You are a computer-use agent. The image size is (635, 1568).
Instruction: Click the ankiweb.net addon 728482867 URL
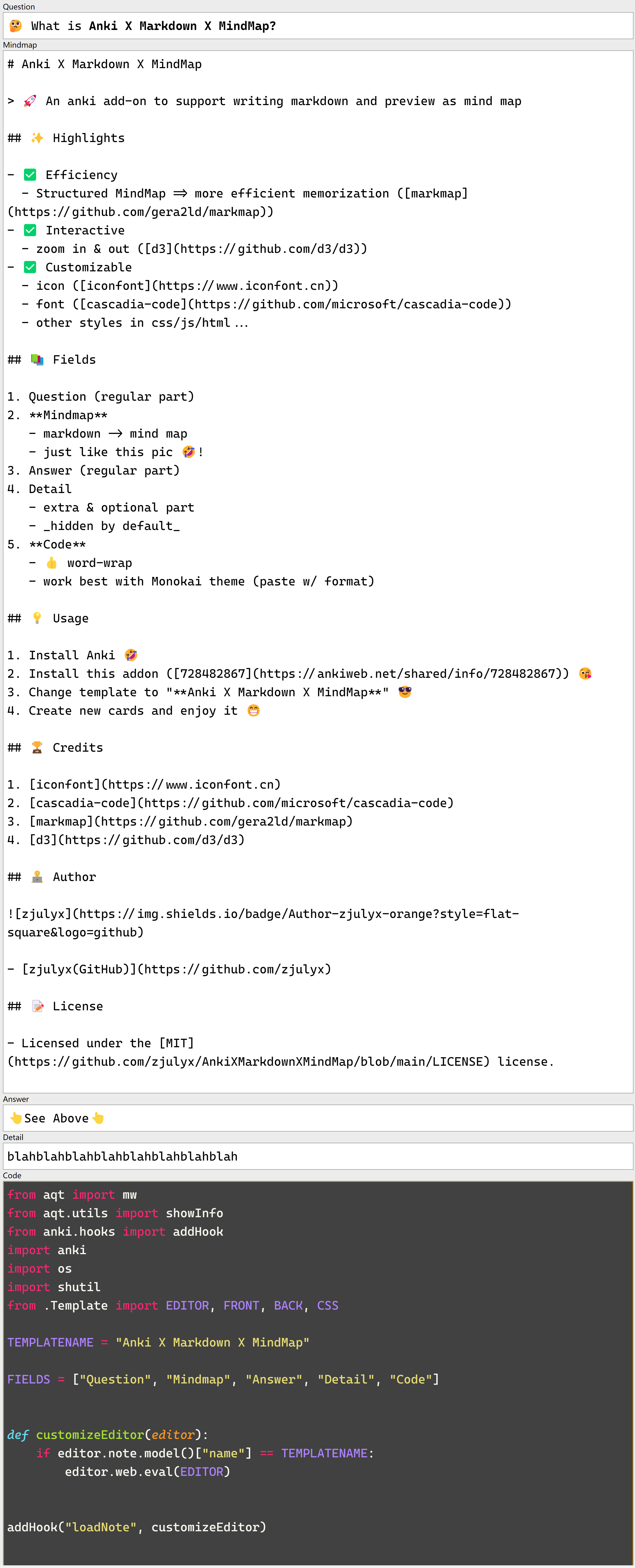click(x=411, y=674)
